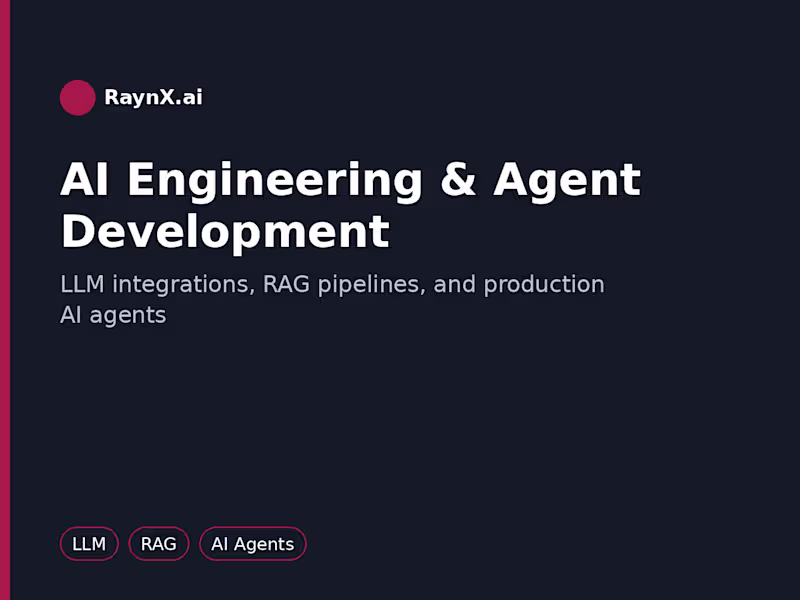Click the RaynX.ai brand name
Viewport: 800px width, 600px height.
pyautogui.click(x=153, y=97)
